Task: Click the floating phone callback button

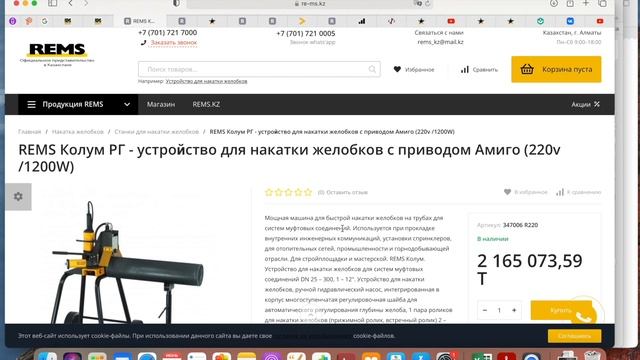Action: coord(584,316)
